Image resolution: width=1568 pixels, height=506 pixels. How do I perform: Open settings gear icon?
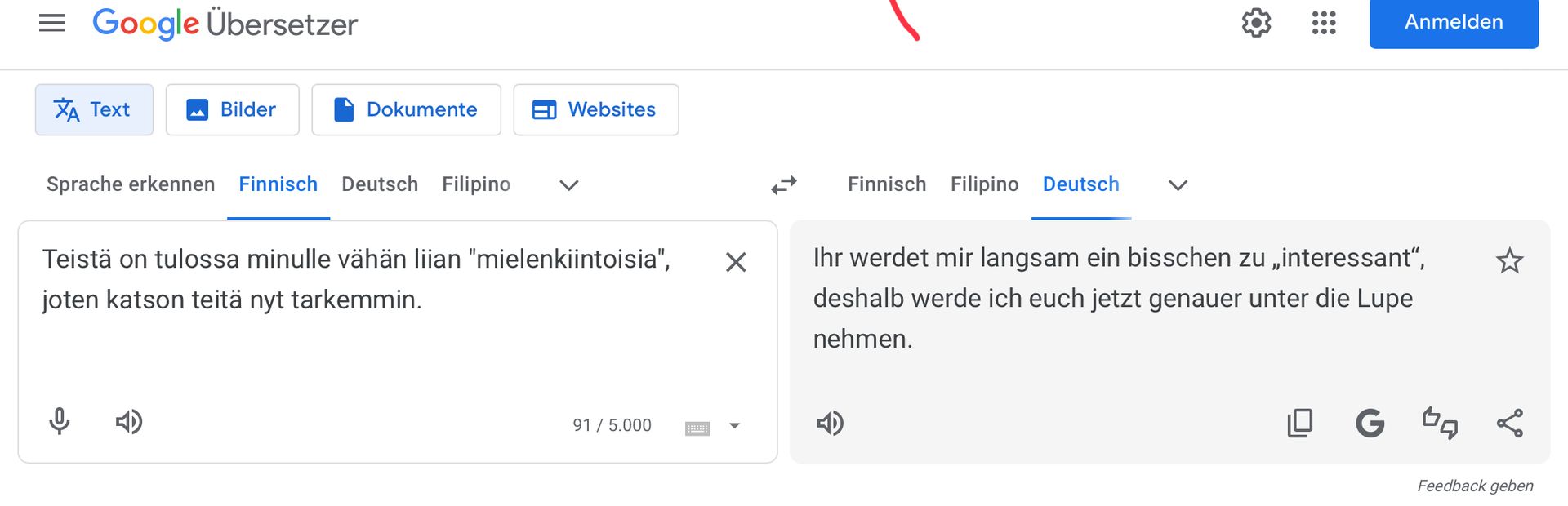[x=1256, y=23]
